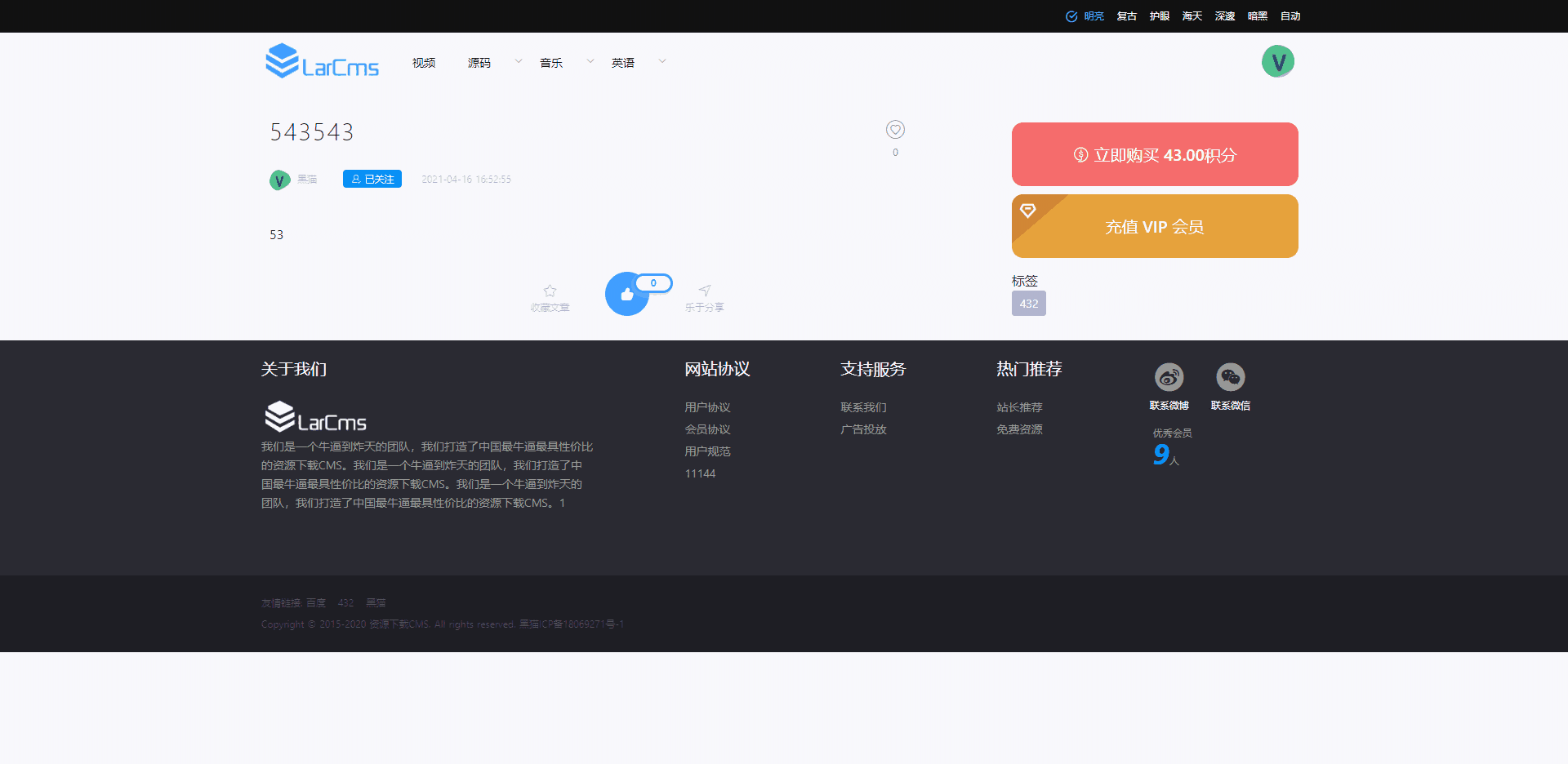Screen dimensions: 1568x764
Task: Open the 用户规范 footer link
Action: (708, 451)
